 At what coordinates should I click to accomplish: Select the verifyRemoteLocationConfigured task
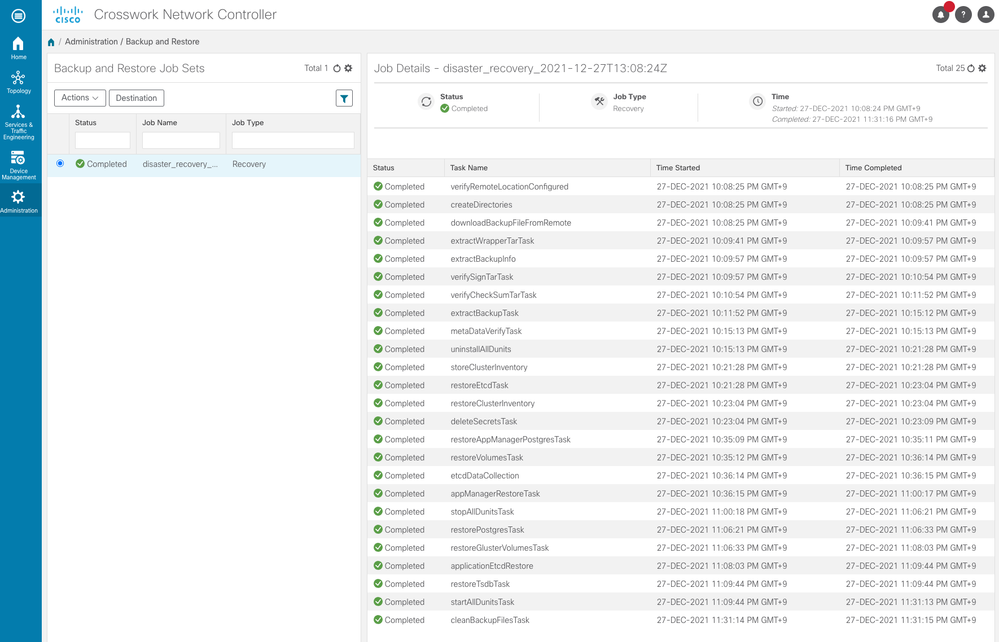click(680, 187)
